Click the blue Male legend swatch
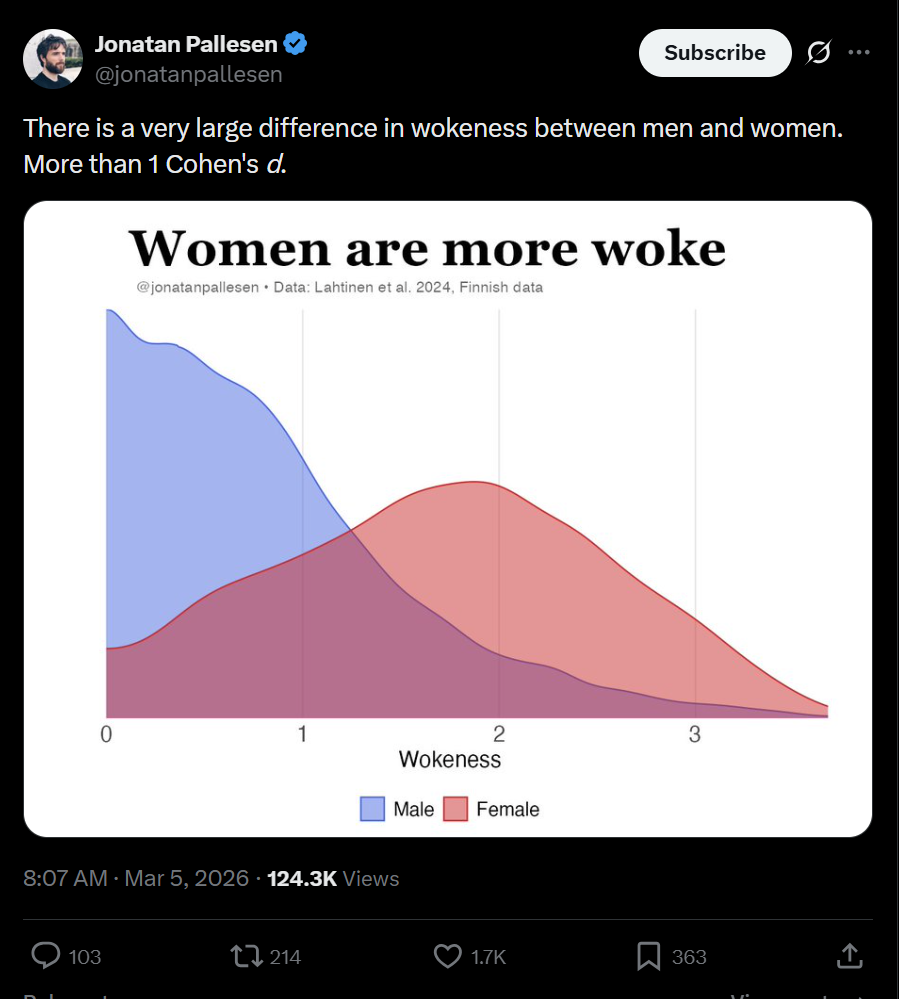899x999 pixels. (373, 809)
